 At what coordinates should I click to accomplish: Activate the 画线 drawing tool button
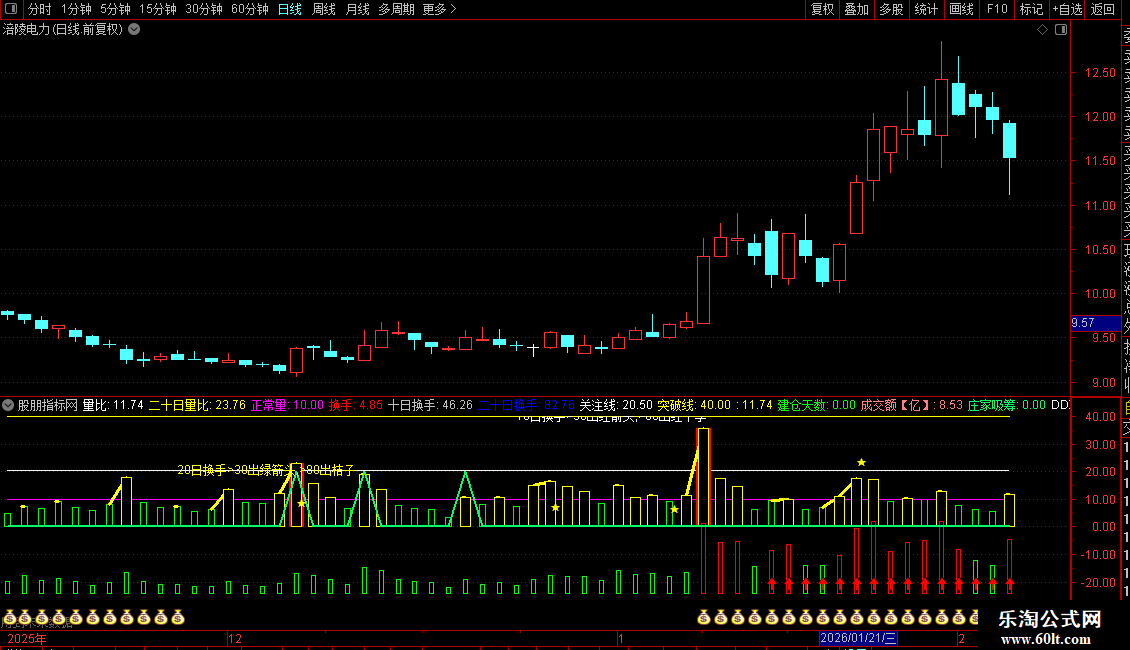tap(961, 9)
